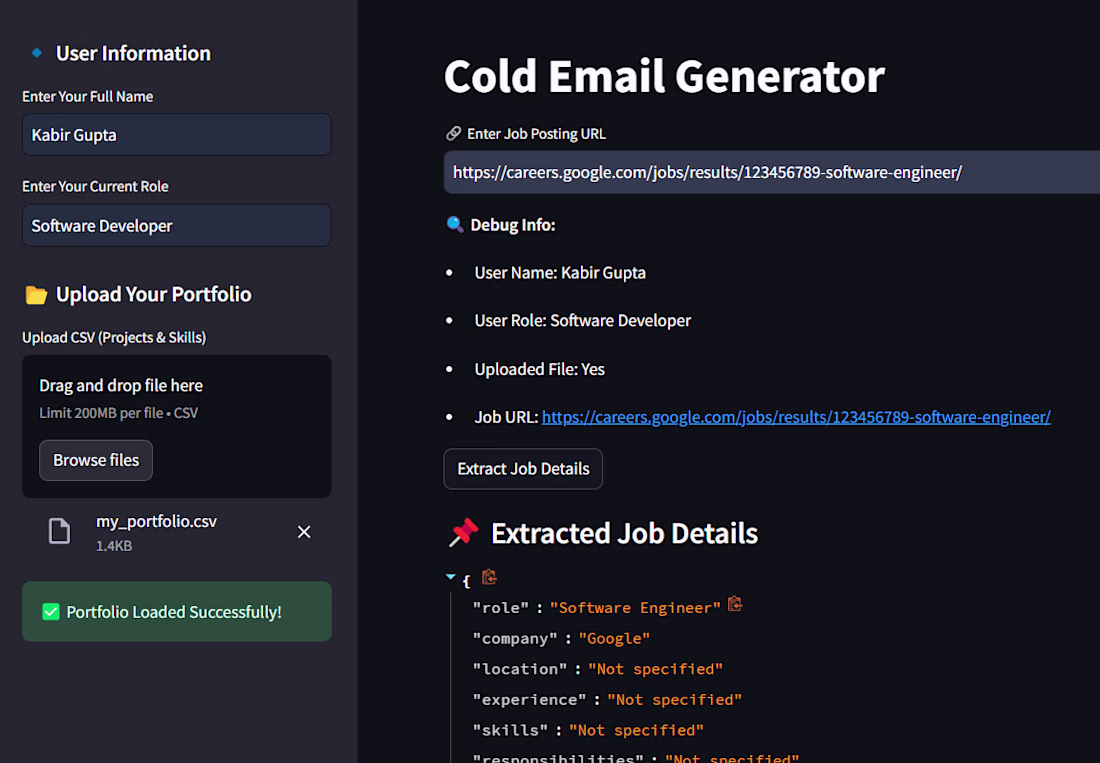
Task: Click the folder icon by Upload Your Portfolio
Action: pos(36,295)
